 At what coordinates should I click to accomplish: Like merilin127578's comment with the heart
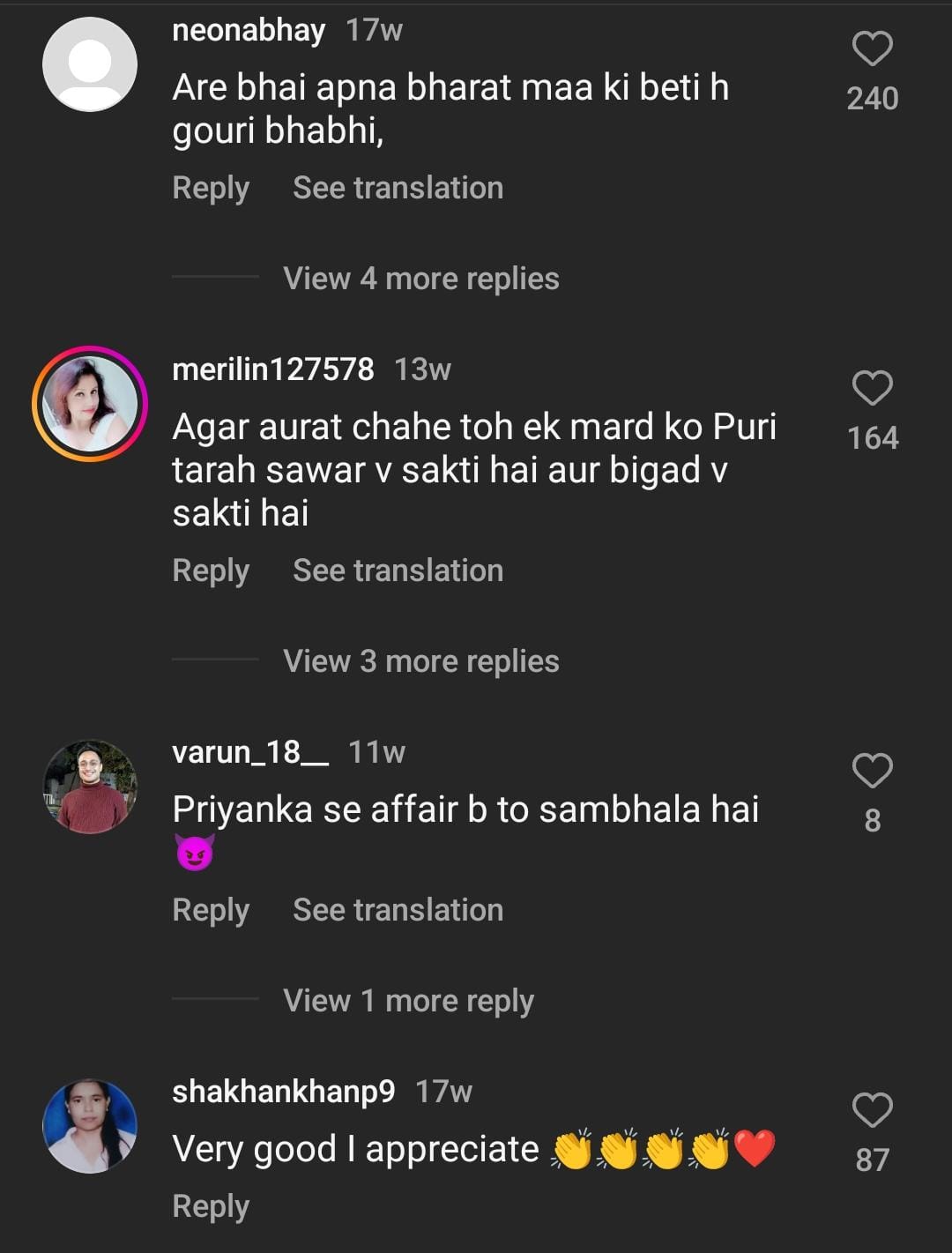(872, 388)
